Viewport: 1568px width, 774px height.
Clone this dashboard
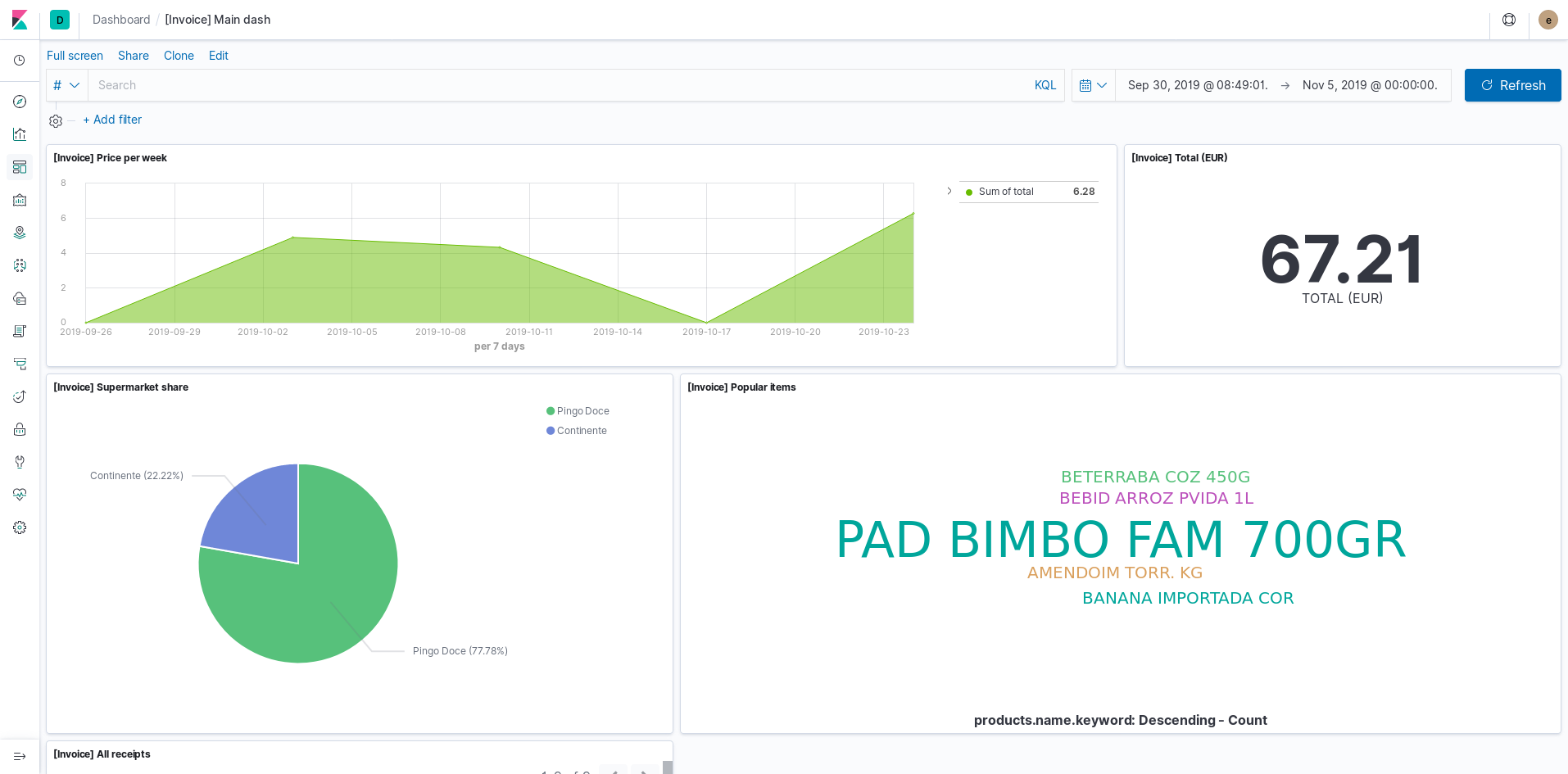179,56
